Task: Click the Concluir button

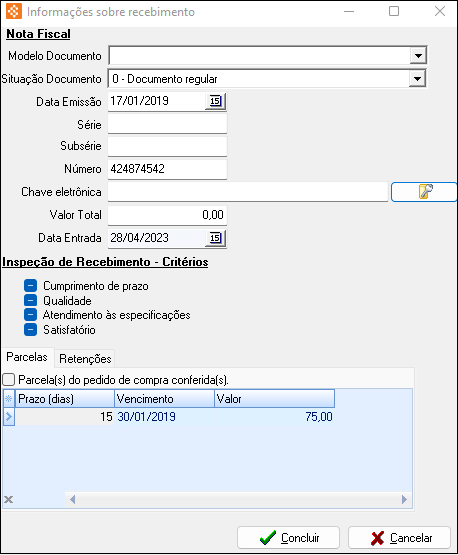Action: (x=288, y=538)
